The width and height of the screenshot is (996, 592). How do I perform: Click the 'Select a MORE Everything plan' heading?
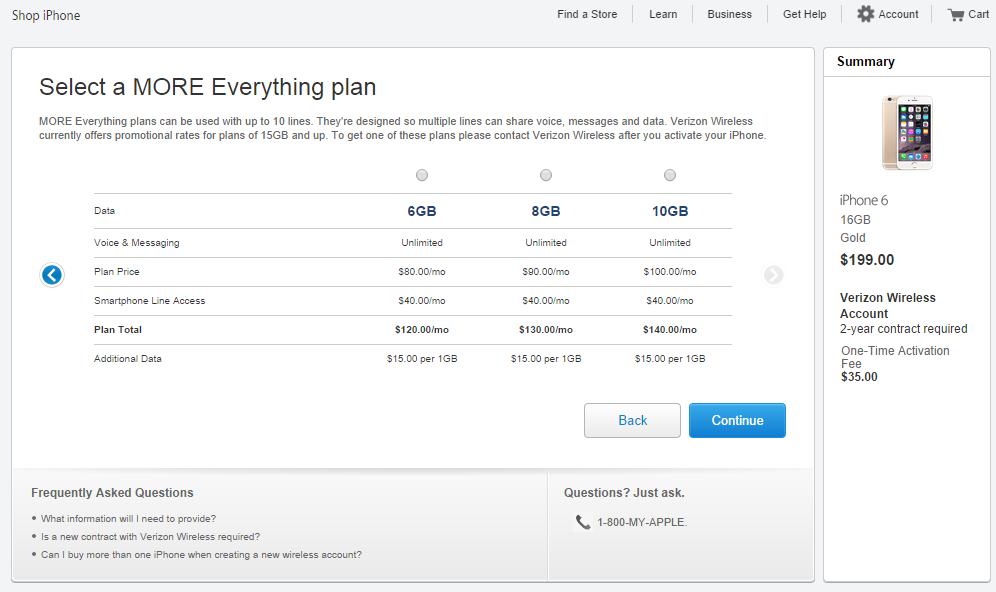pyautogui.click(x=207, y=87)
